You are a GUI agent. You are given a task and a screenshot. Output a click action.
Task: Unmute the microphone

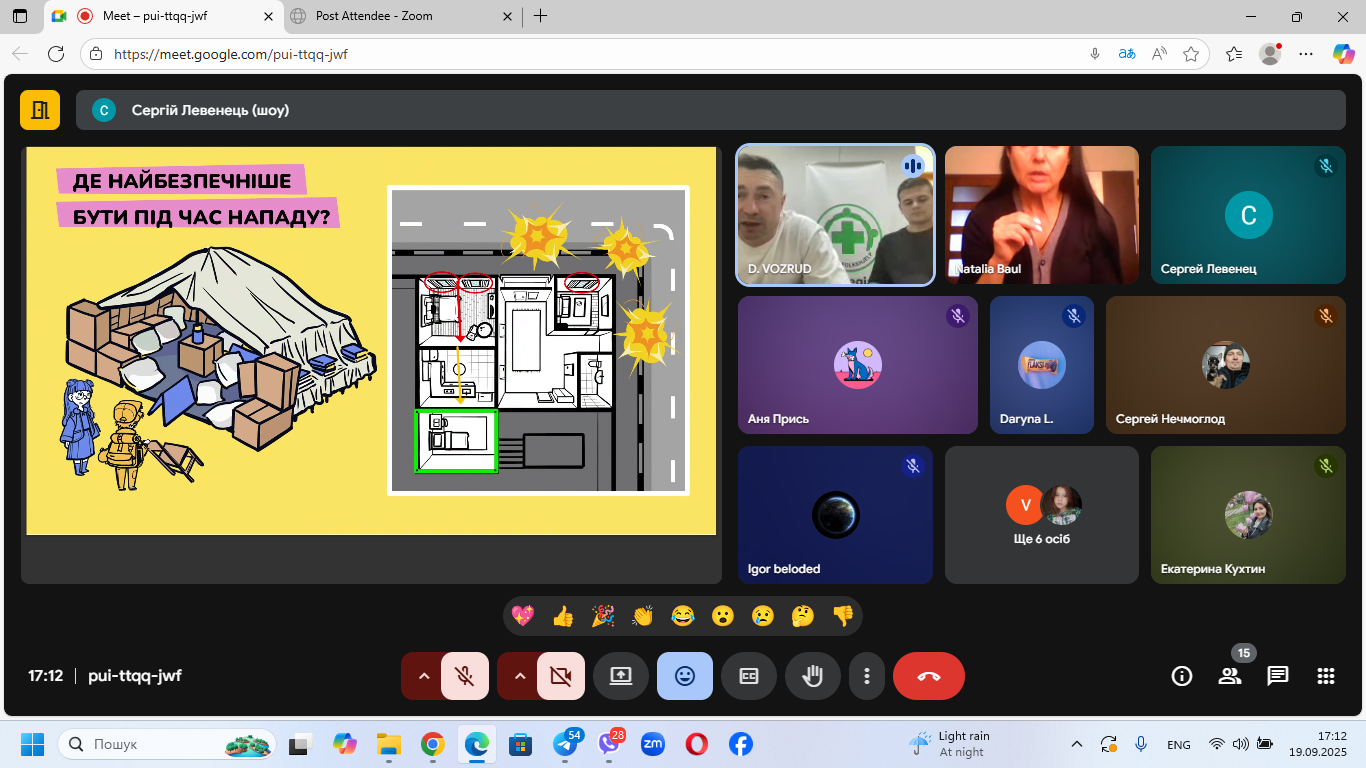(465, 676)
